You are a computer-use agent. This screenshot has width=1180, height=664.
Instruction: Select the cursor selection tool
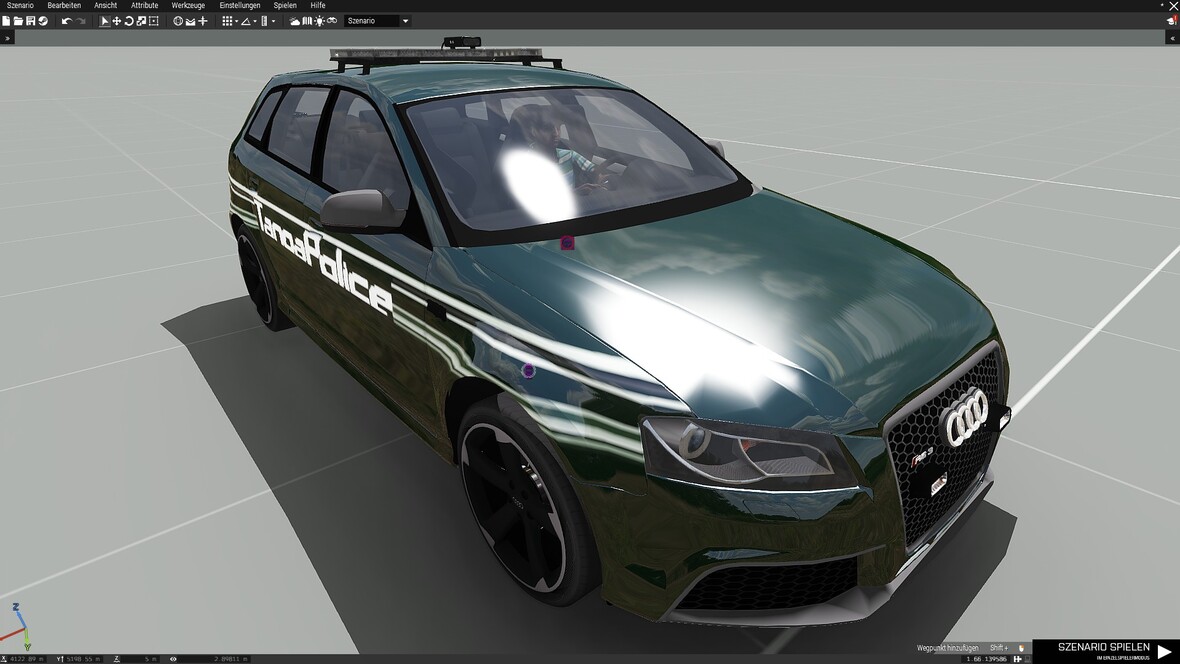[105, 21]
